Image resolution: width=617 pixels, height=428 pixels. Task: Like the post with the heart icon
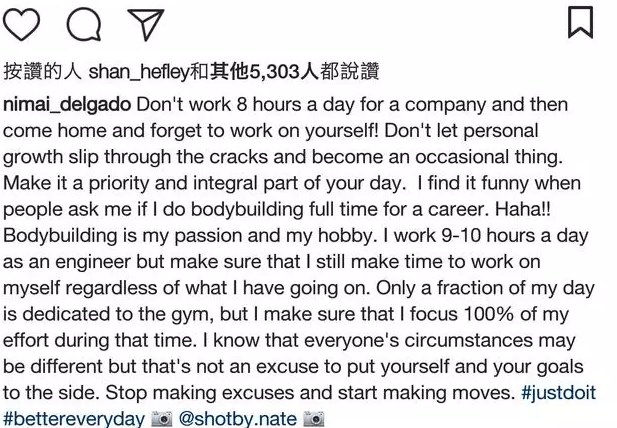pyautogui.click(x=24, y=22)
